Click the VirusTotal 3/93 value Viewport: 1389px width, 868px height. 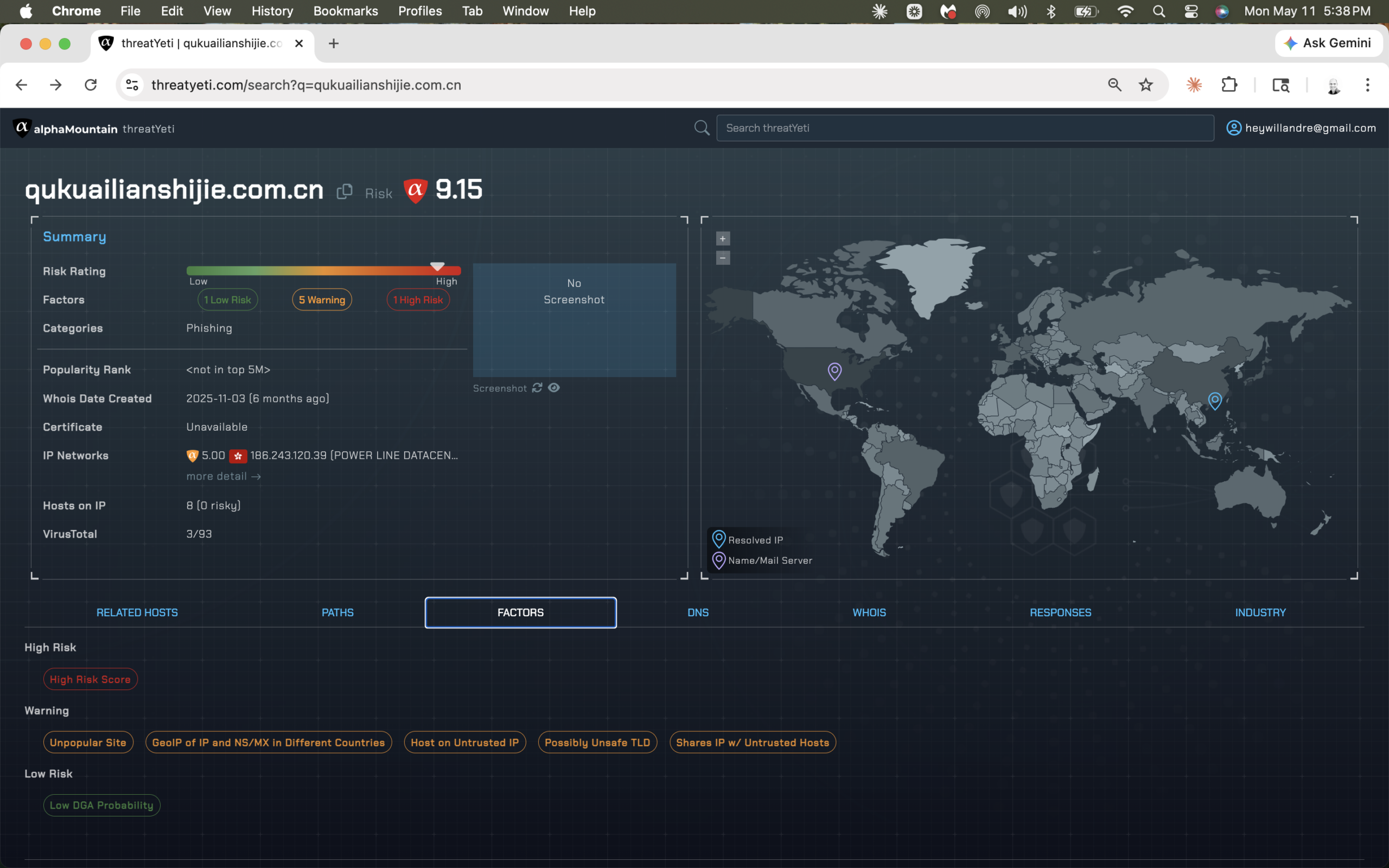pyautogui.click(x=199, y=534)
